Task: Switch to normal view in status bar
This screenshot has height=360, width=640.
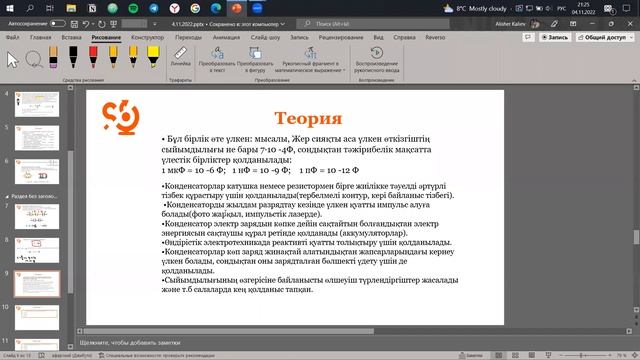Action: [499, 356]
